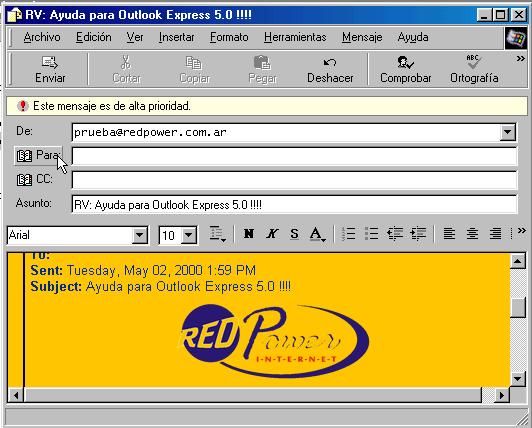The height and width of the screenshot is (428, 532).
Task: Click into the Asunto subject field
Action: [x=294, y=205]
